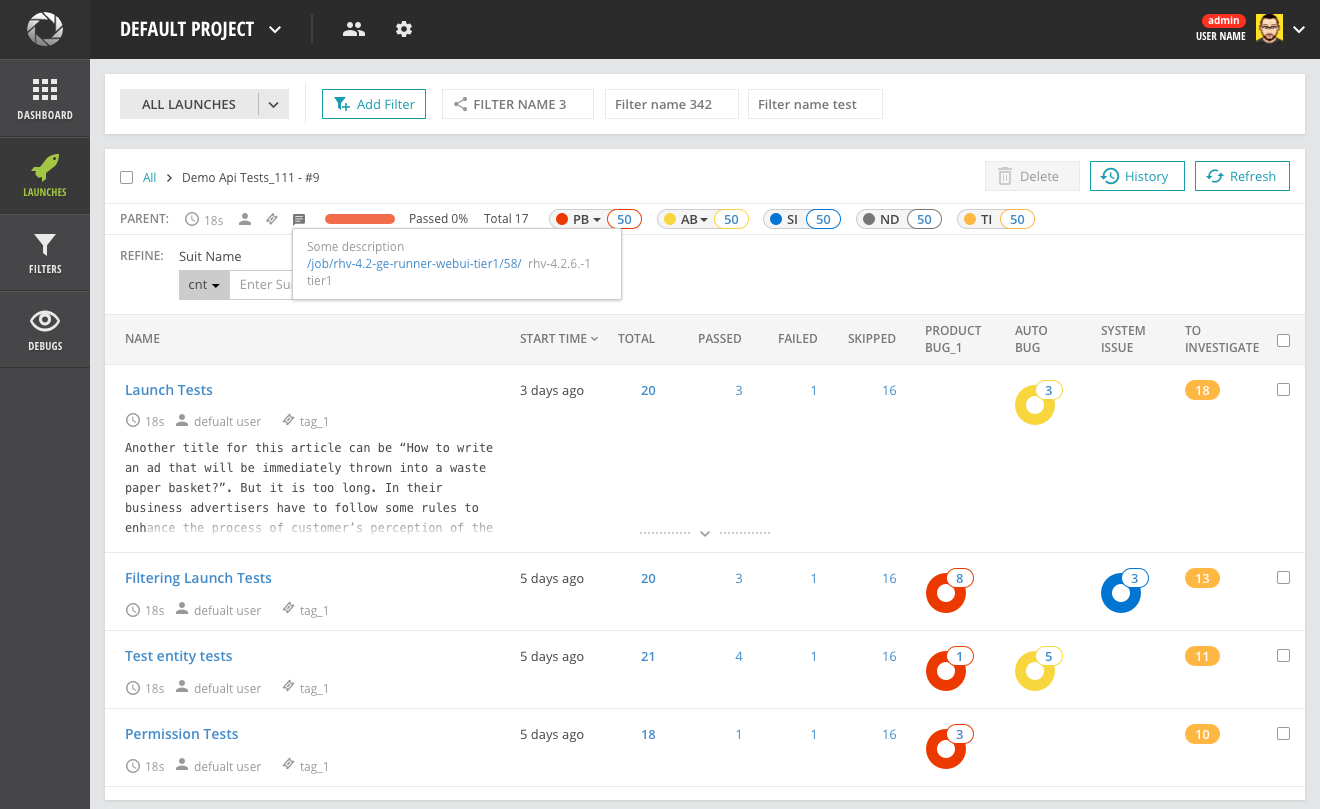Check the checkbox for the Launch Tests row

pyautogui.click(x=1283, y=389)
